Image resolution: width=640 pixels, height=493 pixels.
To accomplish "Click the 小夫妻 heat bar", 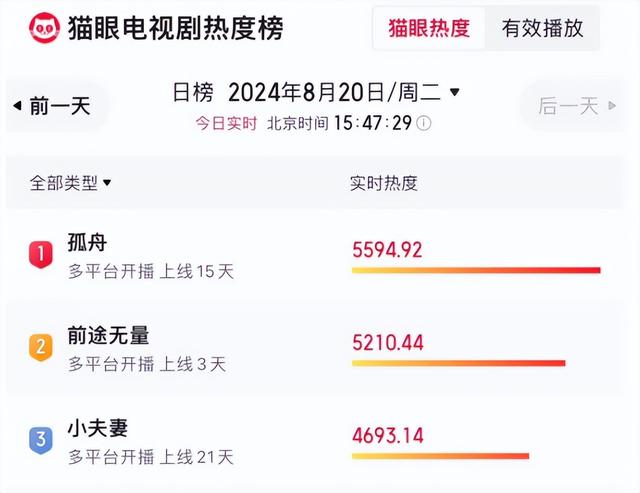I will tap(440, 456).
